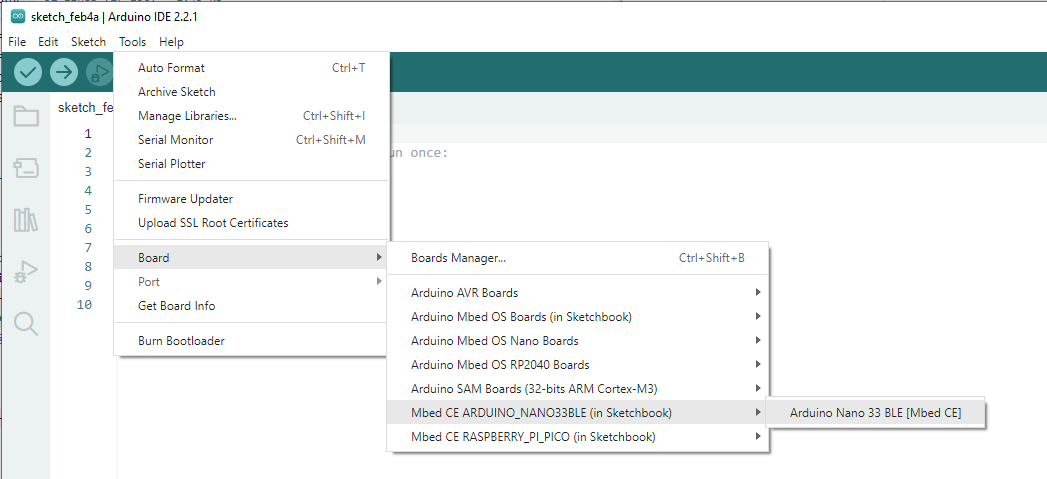The height and width of the screenshot is (479, 1047).
Task: Open the Debug sidebar panel icon
Action: point(26,271)
